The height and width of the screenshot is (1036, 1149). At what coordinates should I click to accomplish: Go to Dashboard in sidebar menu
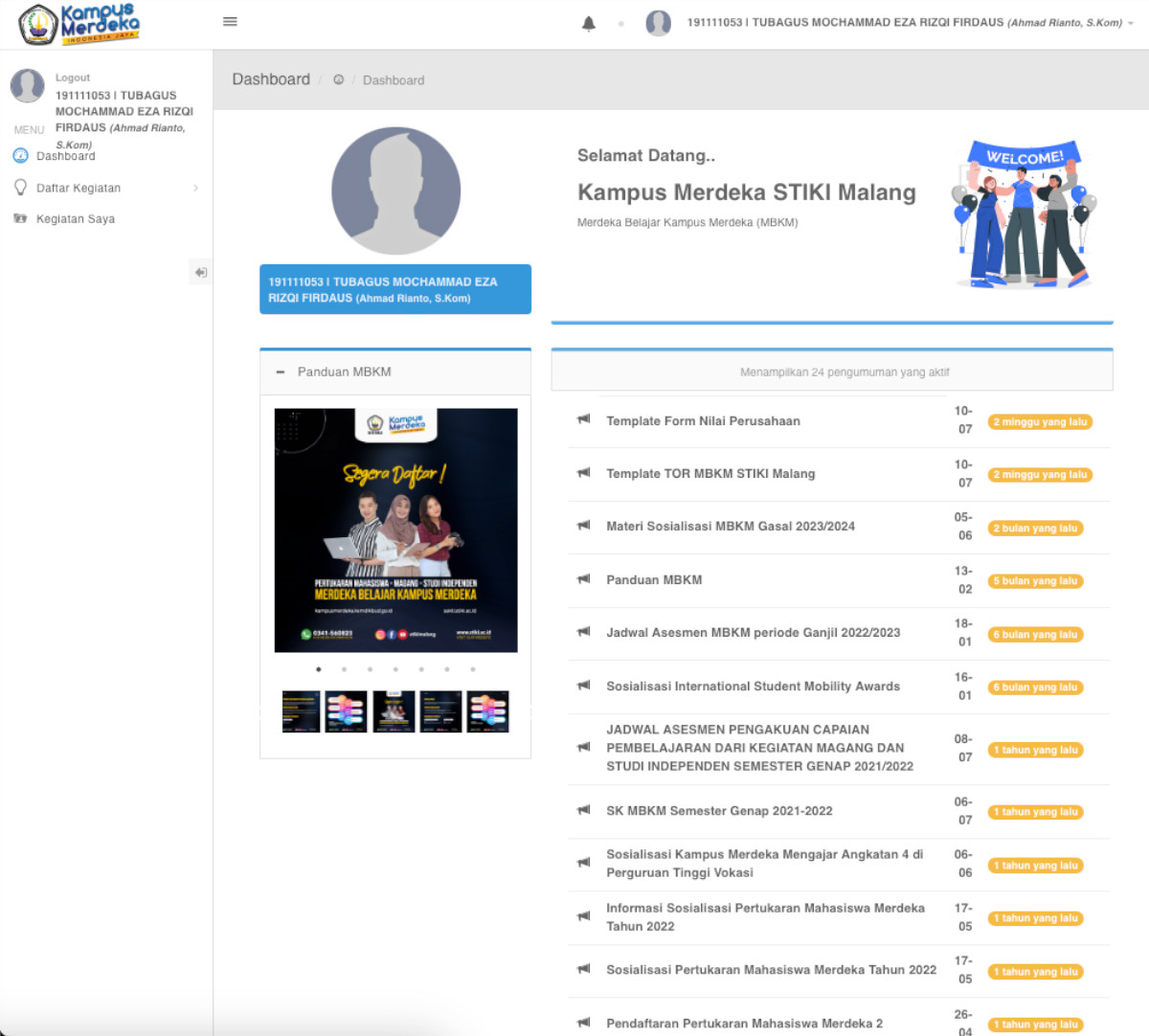pos(65,156)
